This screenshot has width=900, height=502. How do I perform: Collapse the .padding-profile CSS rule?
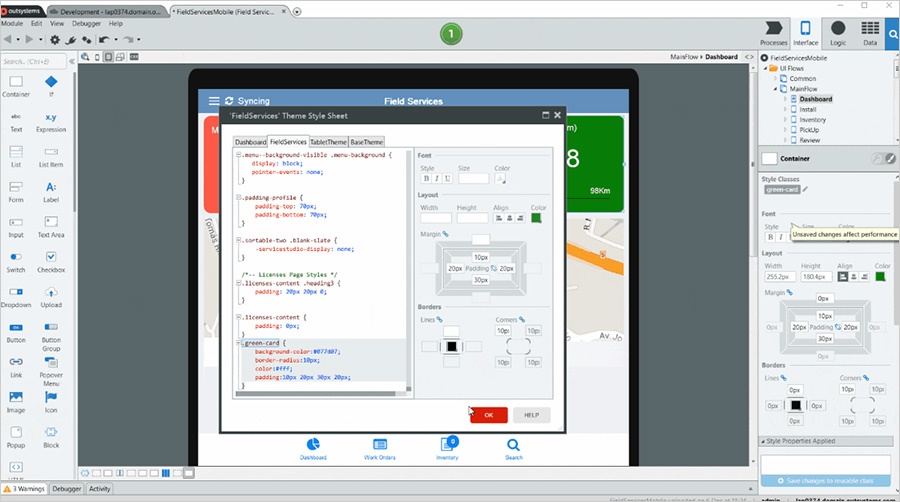(x=239, y=197)
